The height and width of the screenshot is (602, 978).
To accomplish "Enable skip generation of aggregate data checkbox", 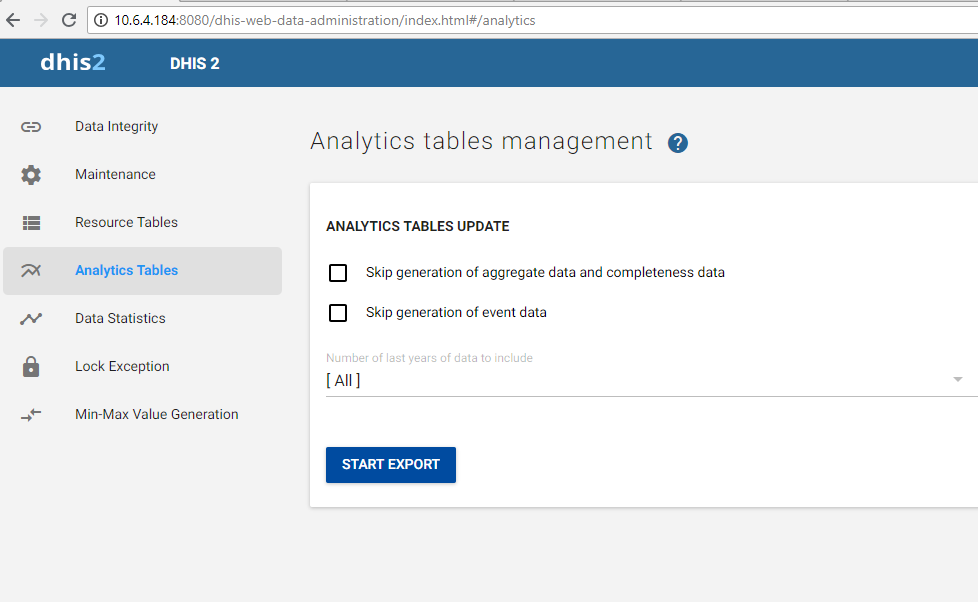I will pyautogui.click(x=338, y=273).
